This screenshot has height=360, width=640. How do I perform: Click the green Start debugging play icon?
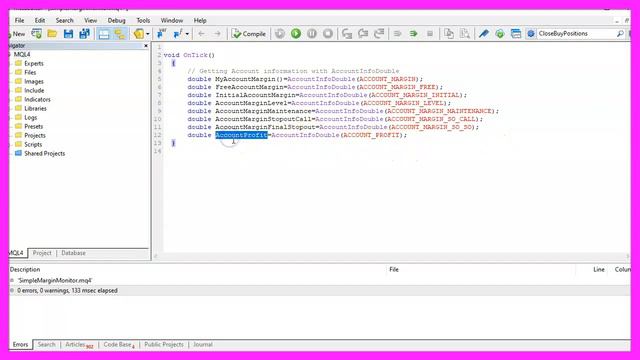click(x=296, y=33)
